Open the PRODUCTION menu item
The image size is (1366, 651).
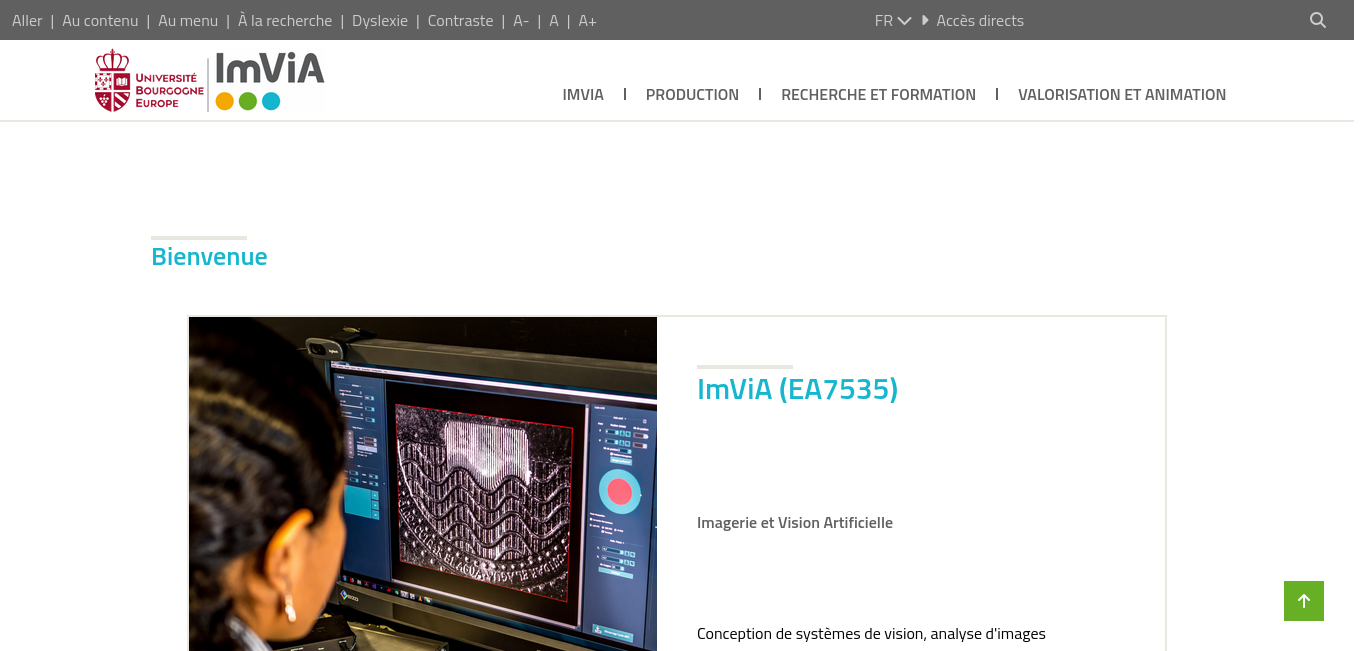coord(692,94)
